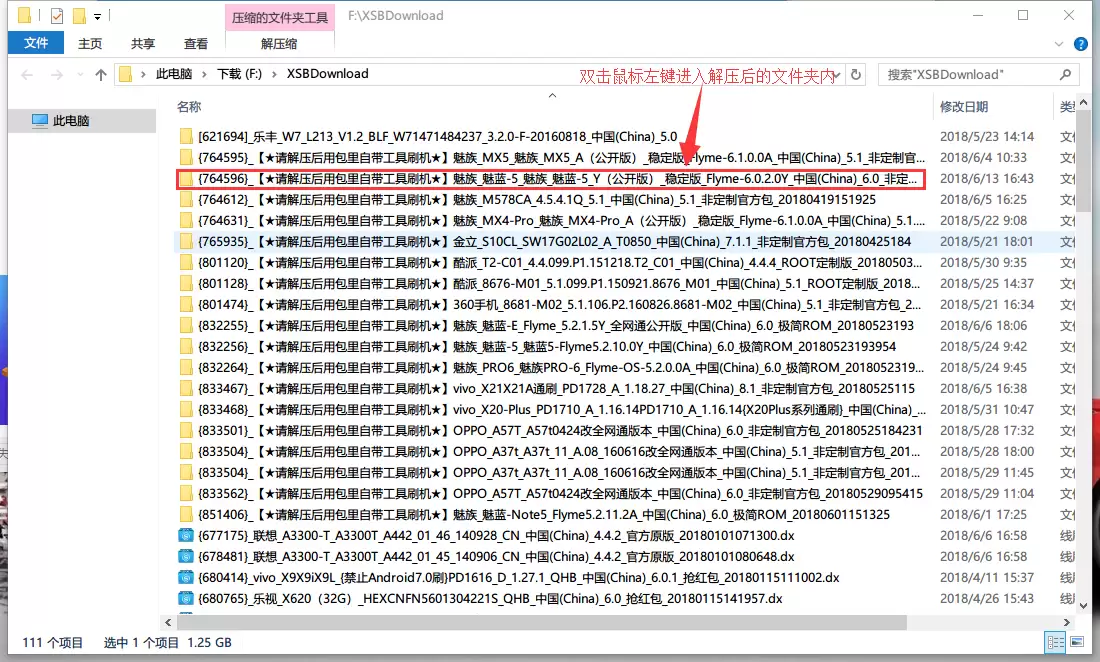Select 此电脑 in the navigation pane
The height and width of the screenshot is (662, 1100).
[x=83, y=121]
